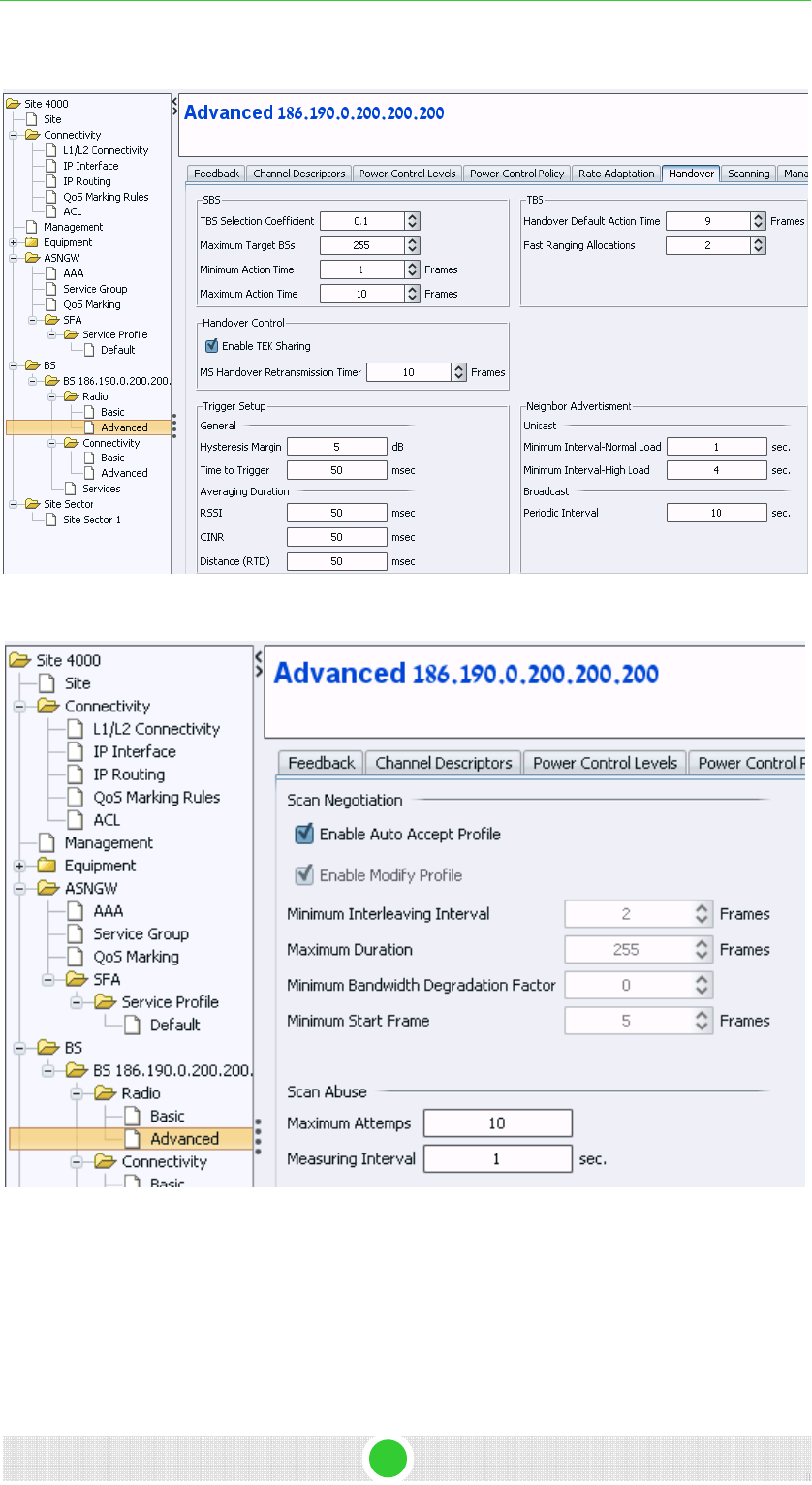Click Minimum Interval-Normal Load field
This screenshot has height=1485, width=812.
716,447
